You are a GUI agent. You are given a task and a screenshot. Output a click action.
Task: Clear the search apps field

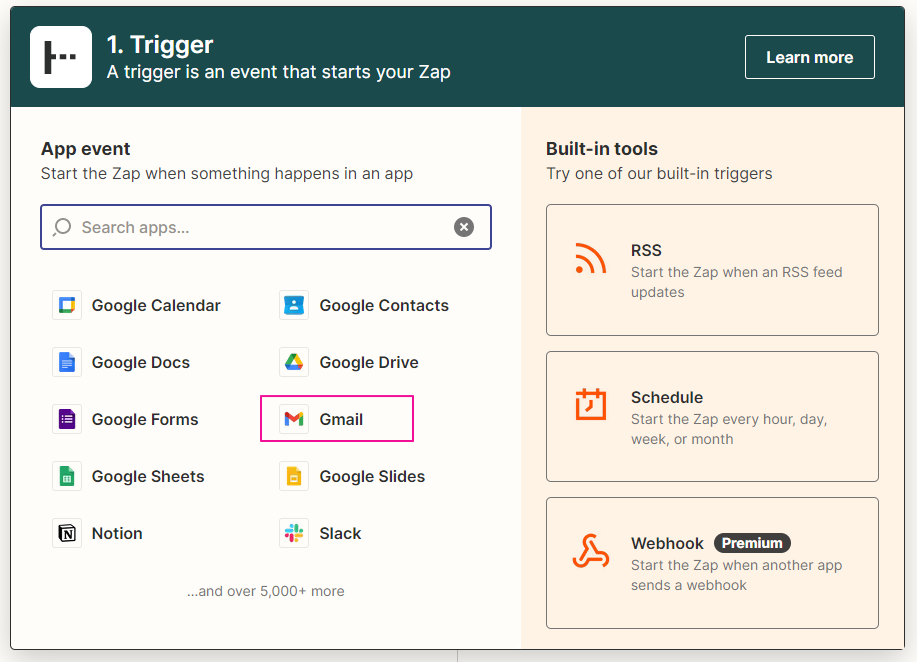pos(464,227)
